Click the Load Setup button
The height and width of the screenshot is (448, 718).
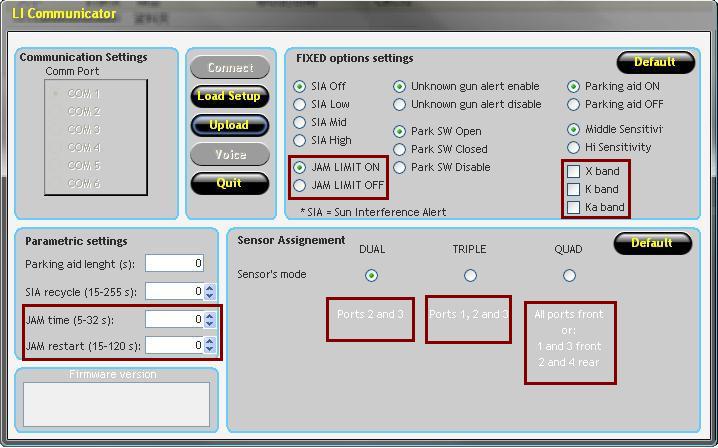229,97
